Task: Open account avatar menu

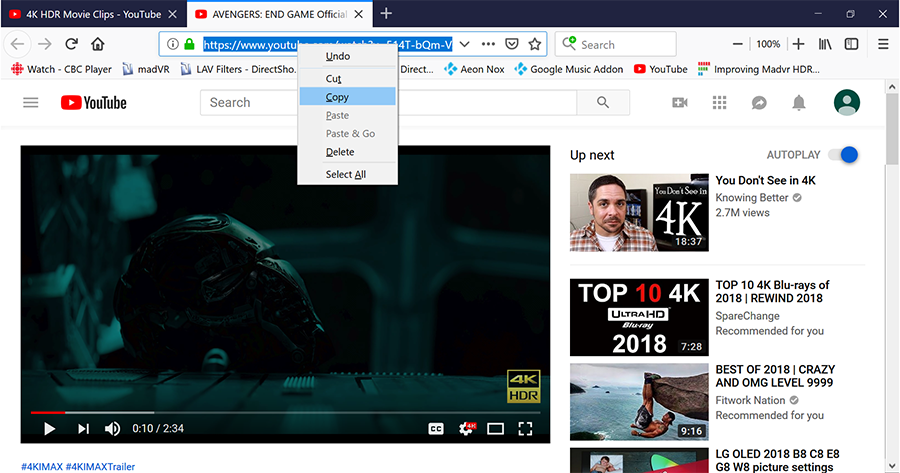Action: [847, 103]
